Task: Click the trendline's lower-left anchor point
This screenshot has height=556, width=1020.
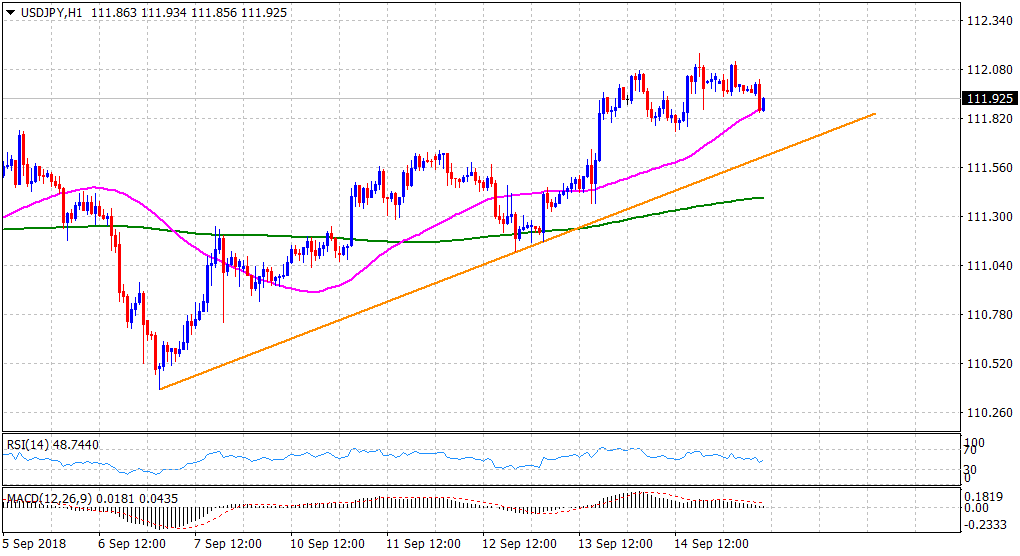Action: click(160, 388)
